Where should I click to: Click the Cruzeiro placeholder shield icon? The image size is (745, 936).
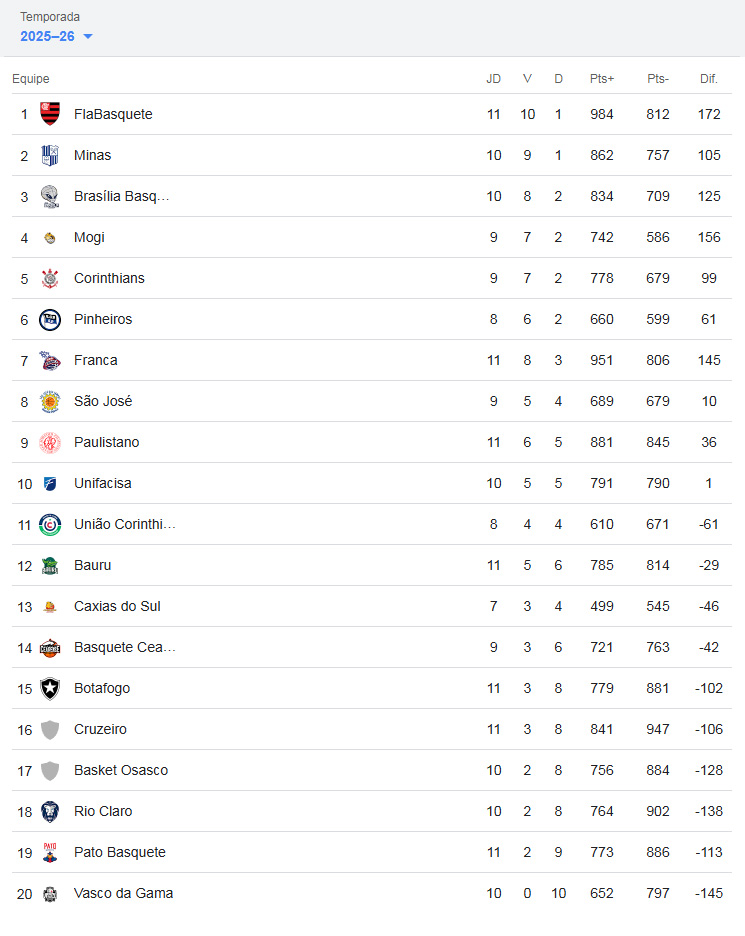pos(50,729)
